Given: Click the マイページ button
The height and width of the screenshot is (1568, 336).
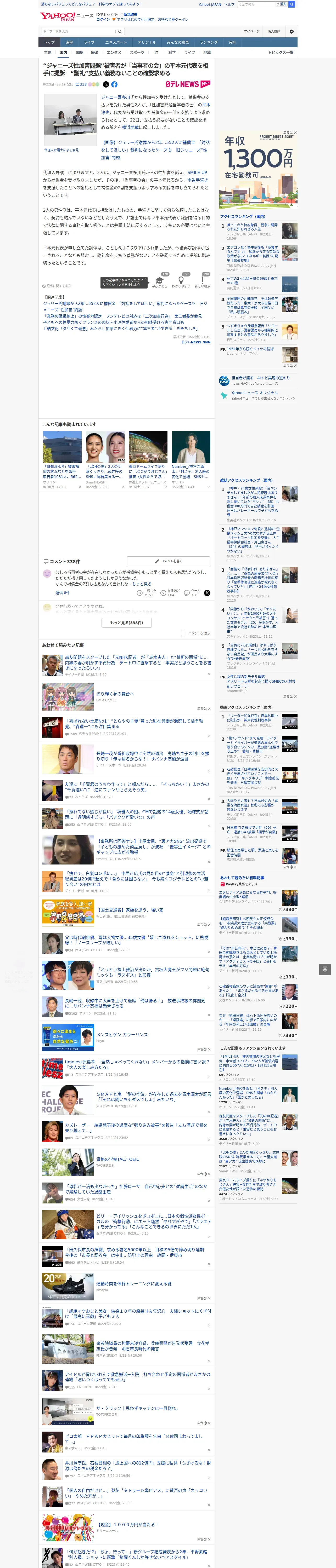Looking at the screenshot, I should coord(252,31).
